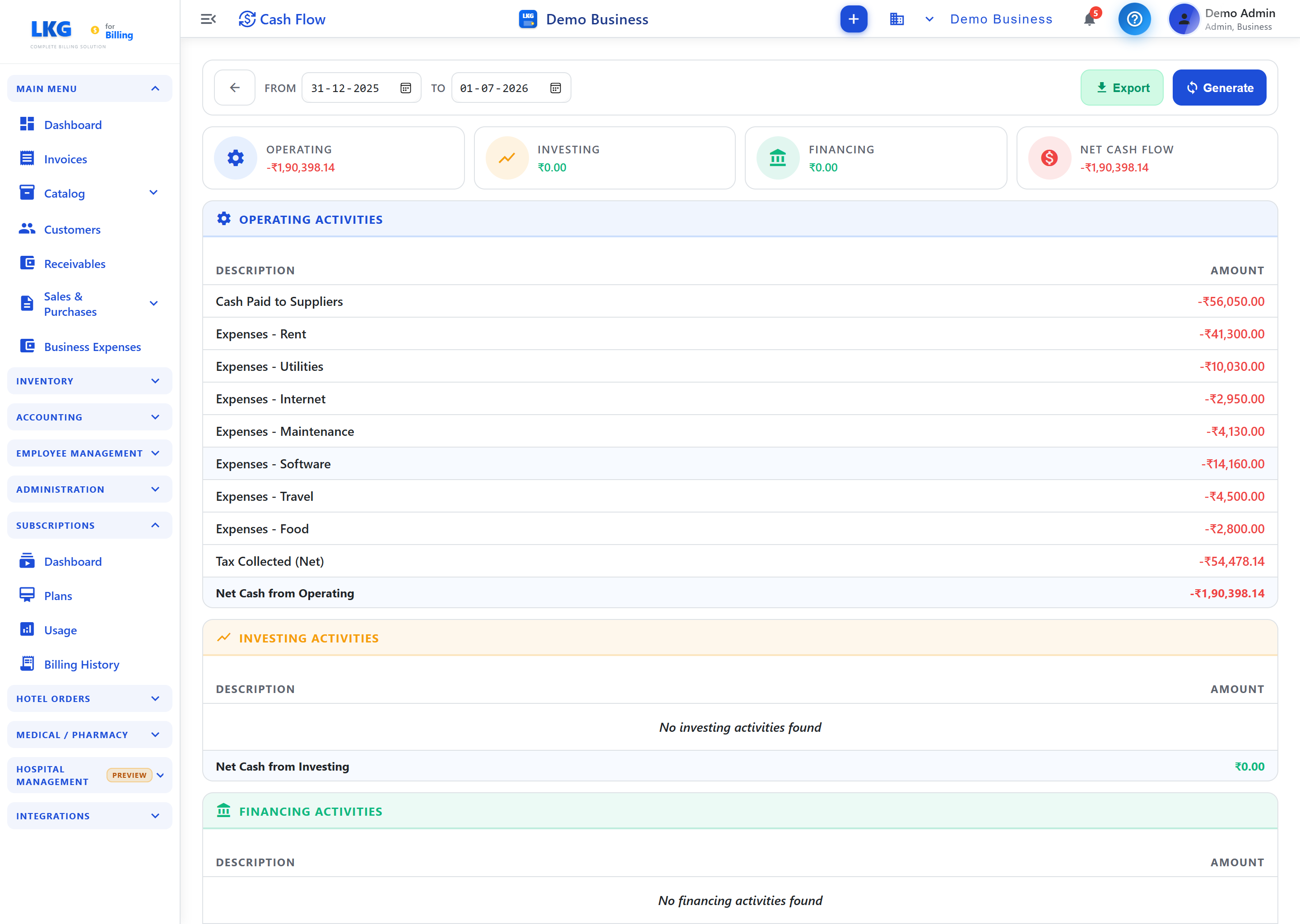Screen dimensions: 1300x924
Task: Expand the Hospital Management section
Action: tap(89, 775)
